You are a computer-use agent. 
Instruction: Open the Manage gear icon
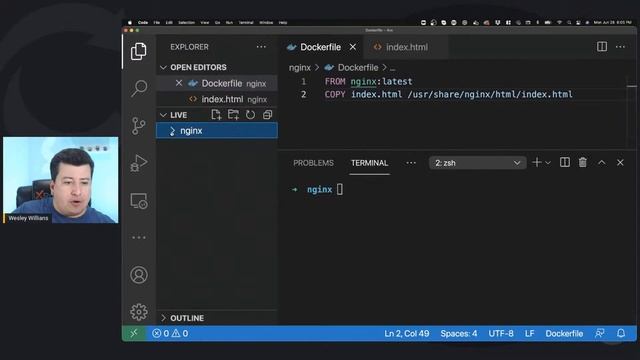point(139,312)
